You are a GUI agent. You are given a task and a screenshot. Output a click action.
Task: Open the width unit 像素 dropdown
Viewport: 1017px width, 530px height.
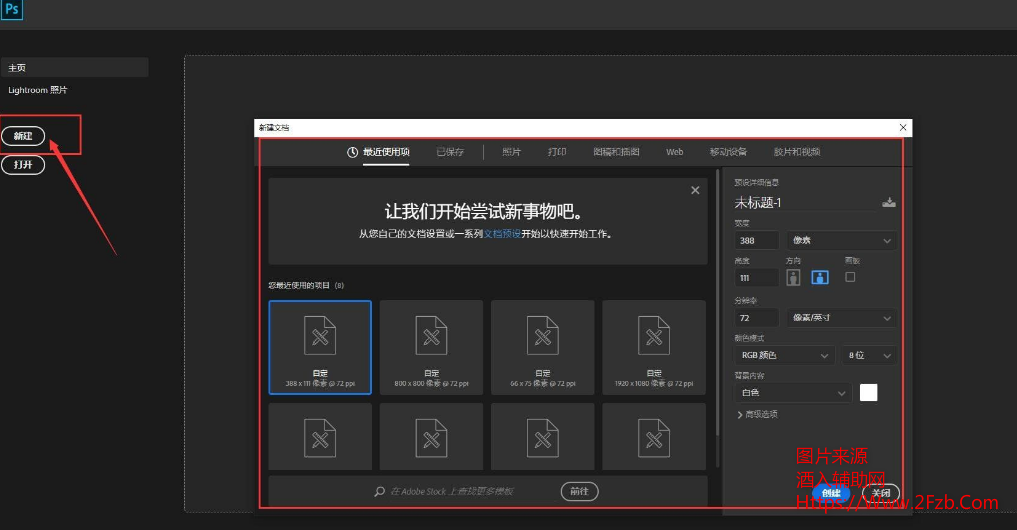coord(841,240)
